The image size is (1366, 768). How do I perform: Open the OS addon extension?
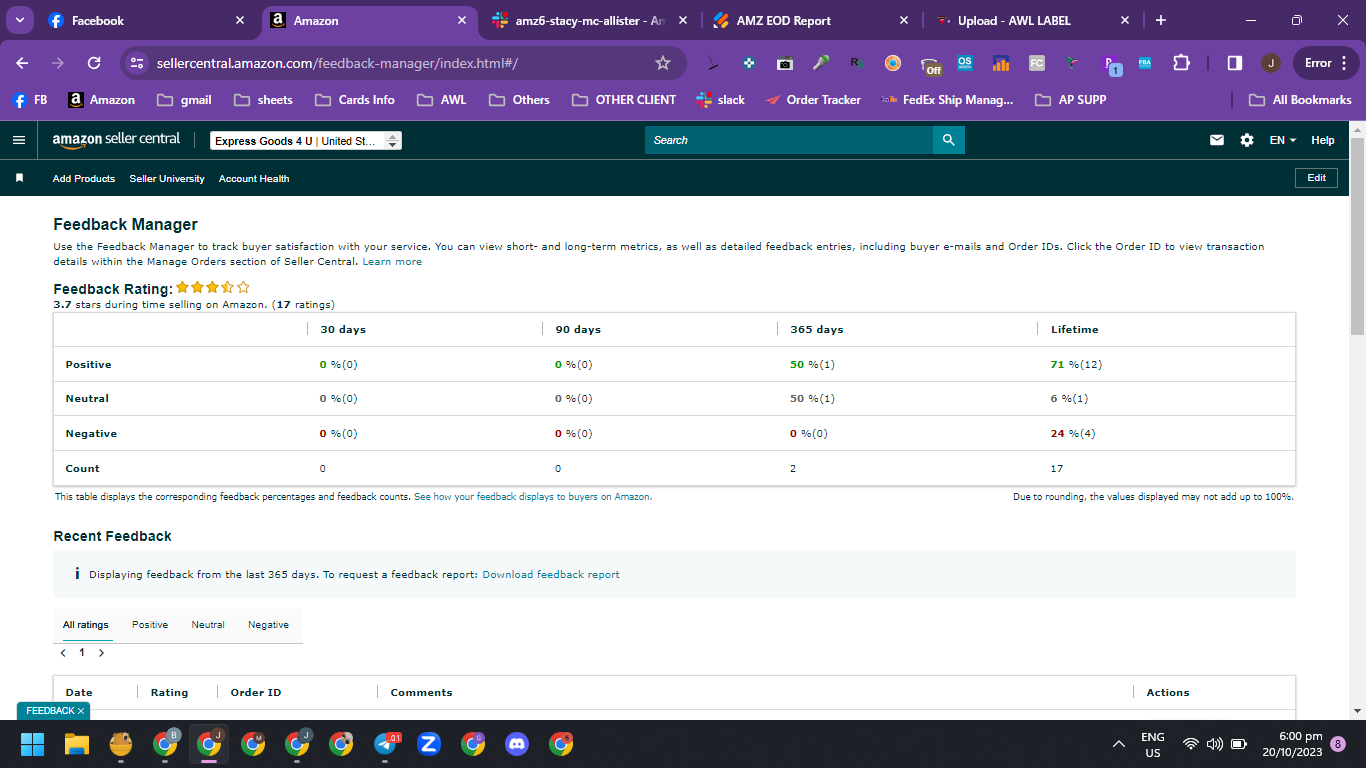pyautogui.click(x=965, y=63)
